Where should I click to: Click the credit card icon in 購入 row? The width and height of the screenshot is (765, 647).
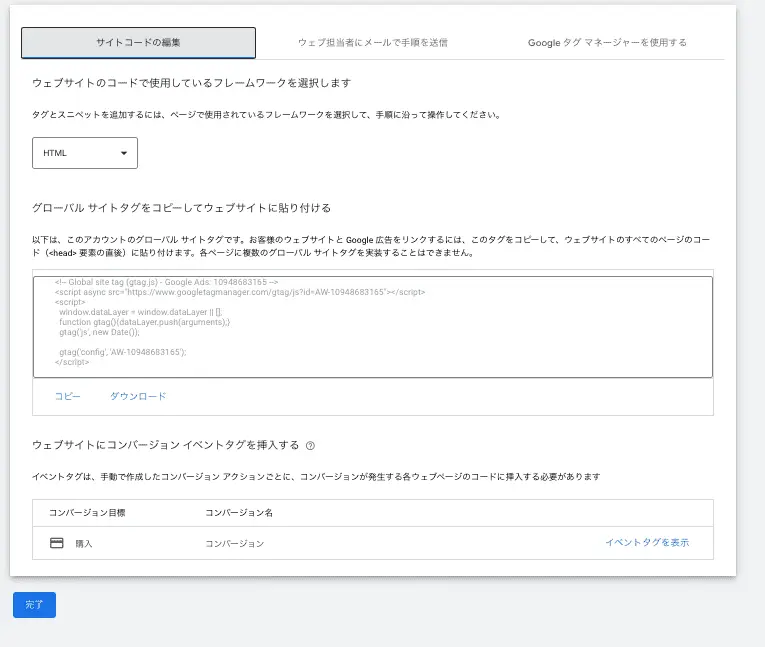point(57,543)
